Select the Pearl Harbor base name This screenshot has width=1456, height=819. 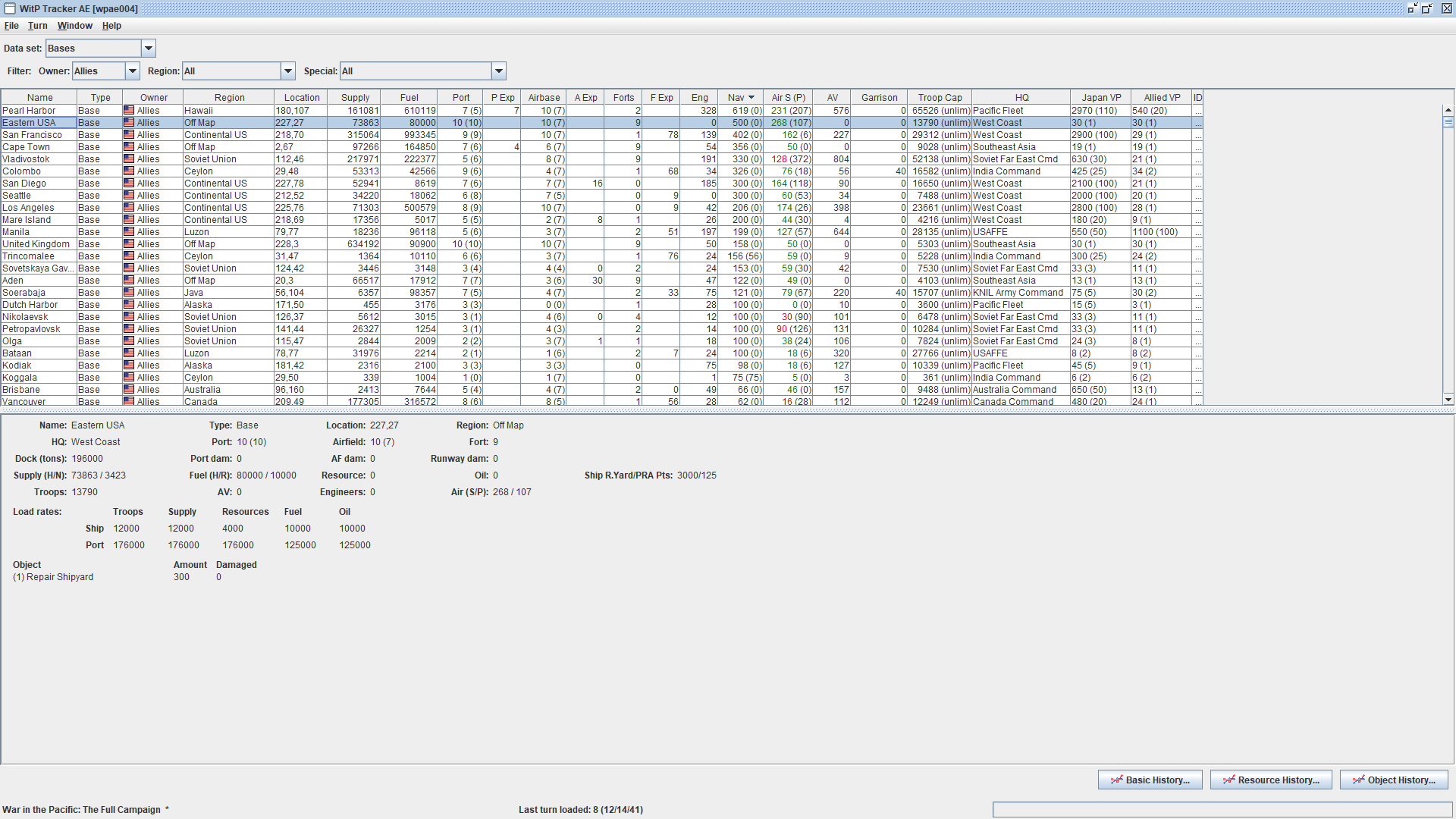click(29, 111)
